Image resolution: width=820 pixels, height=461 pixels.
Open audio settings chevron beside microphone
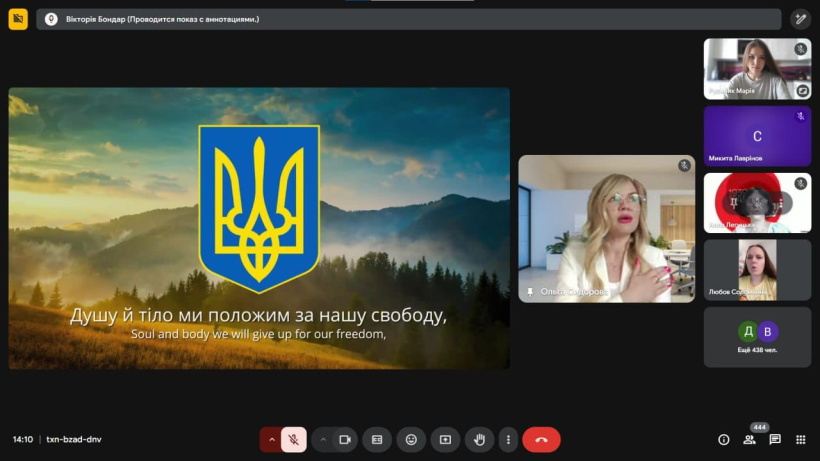pyautogui.click(x=271, y=440)
